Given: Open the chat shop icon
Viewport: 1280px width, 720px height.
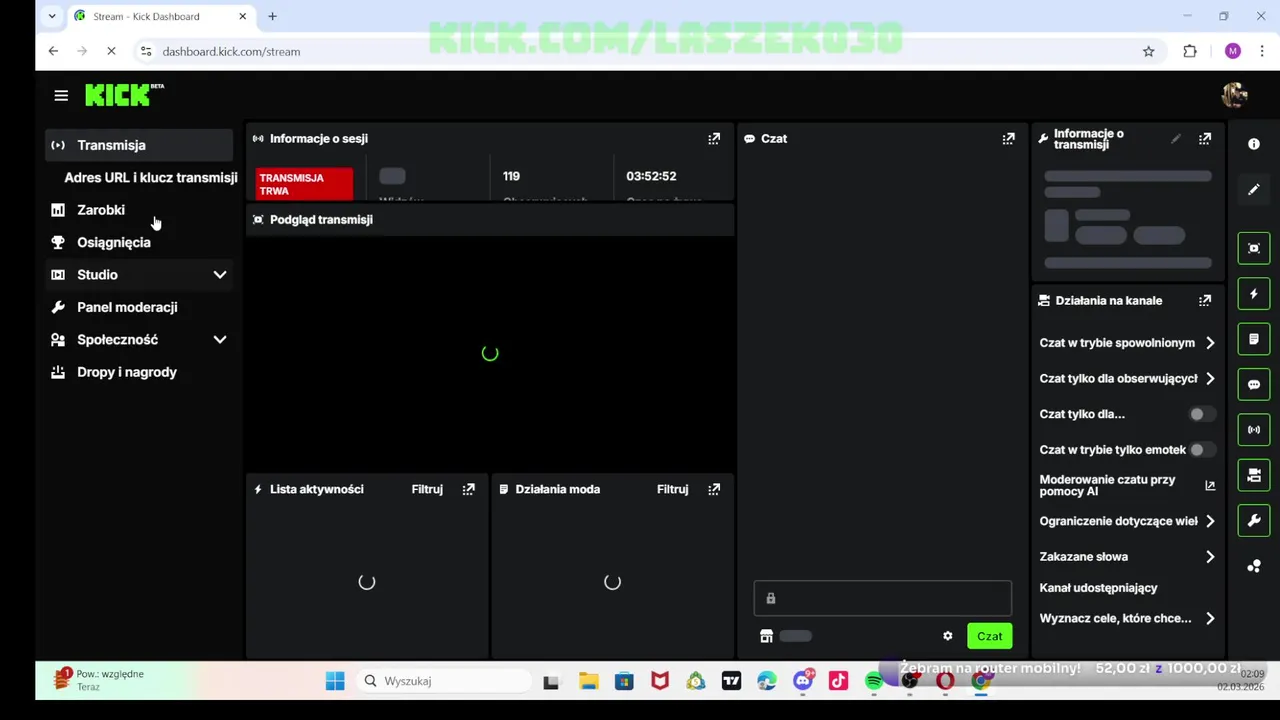Looking at the screenshot, I should click(766, 636).
